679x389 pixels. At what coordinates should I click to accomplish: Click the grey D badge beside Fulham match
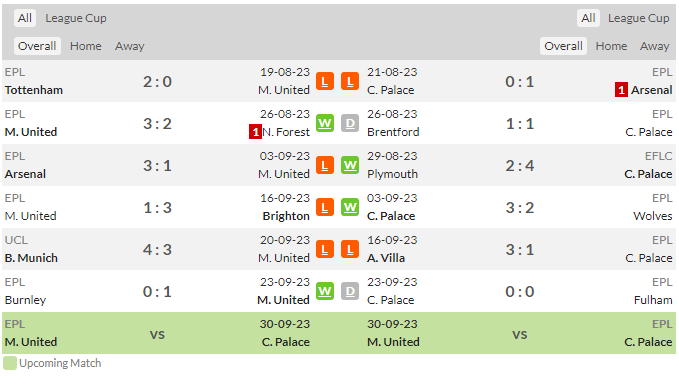coord(350,292)
